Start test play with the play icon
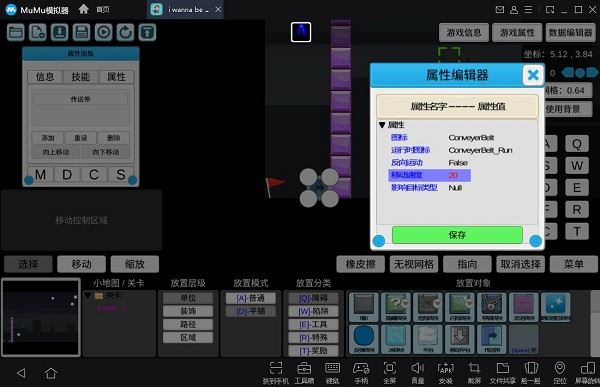This screenshot has height=387, width=600. pos(103,32)
